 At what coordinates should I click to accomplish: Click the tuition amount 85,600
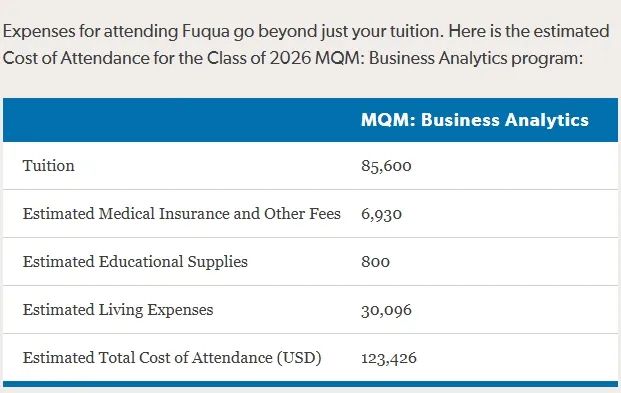386,166
